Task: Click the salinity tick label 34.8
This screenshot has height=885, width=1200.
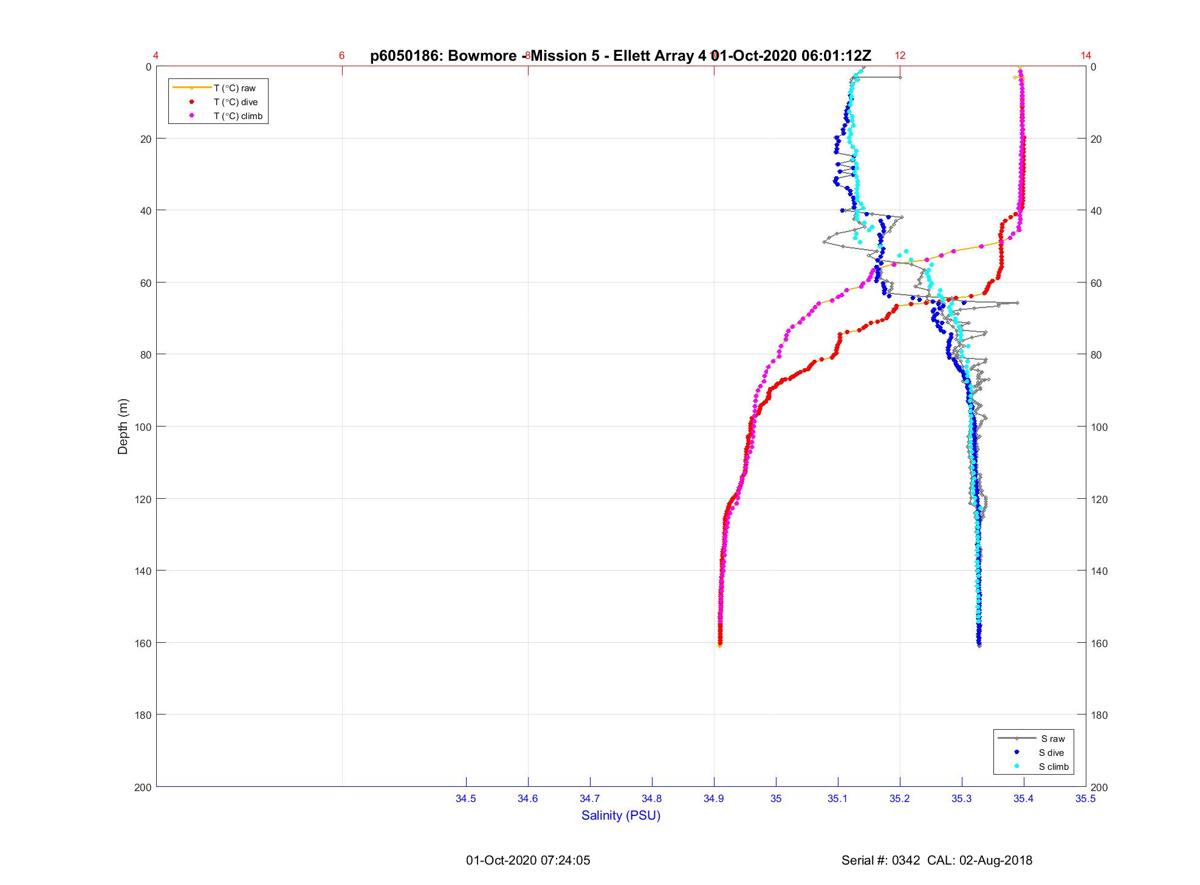Action: (652, 799)
